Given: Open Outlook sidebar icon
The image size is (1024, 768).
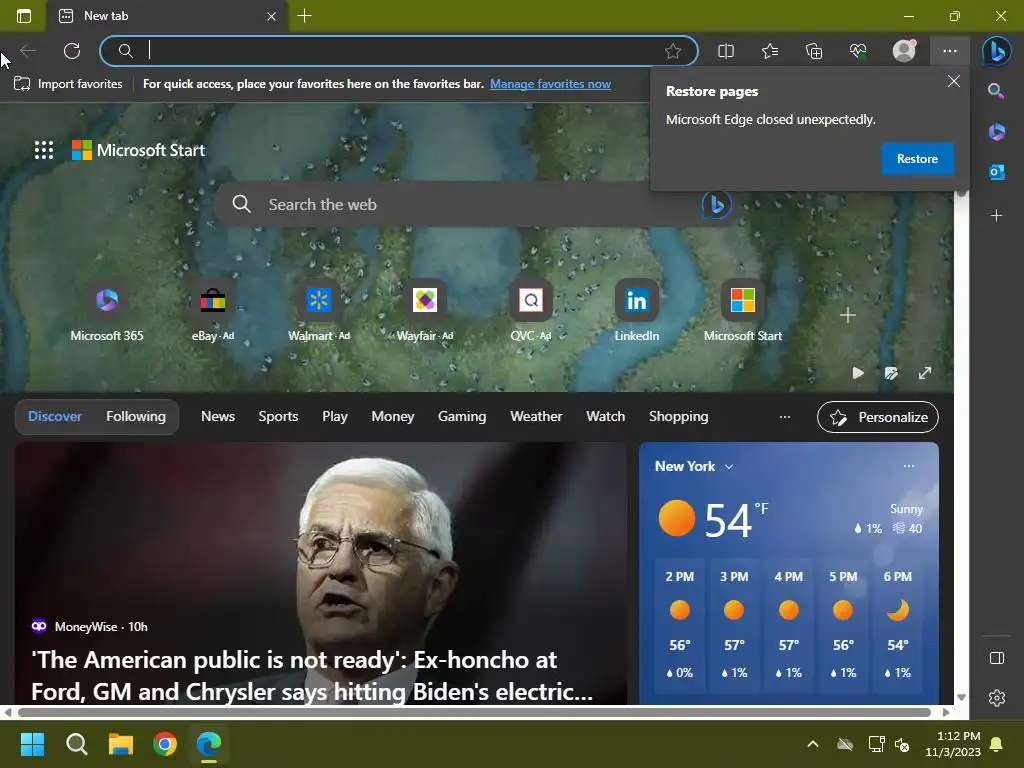Looking at the screenshot, I should tap(997, 172).
